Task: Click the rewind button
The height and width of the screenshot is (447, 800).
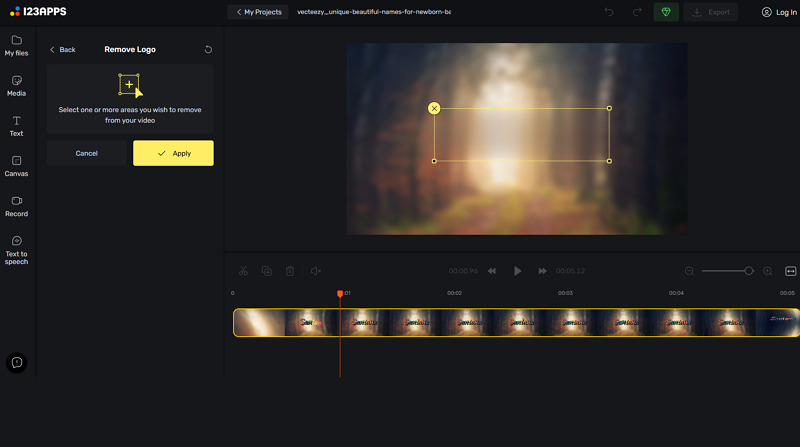Action: coord(492,271)
